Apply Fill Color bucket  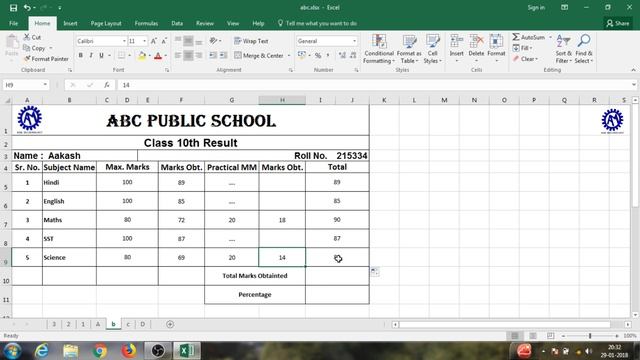pos(142,56)
